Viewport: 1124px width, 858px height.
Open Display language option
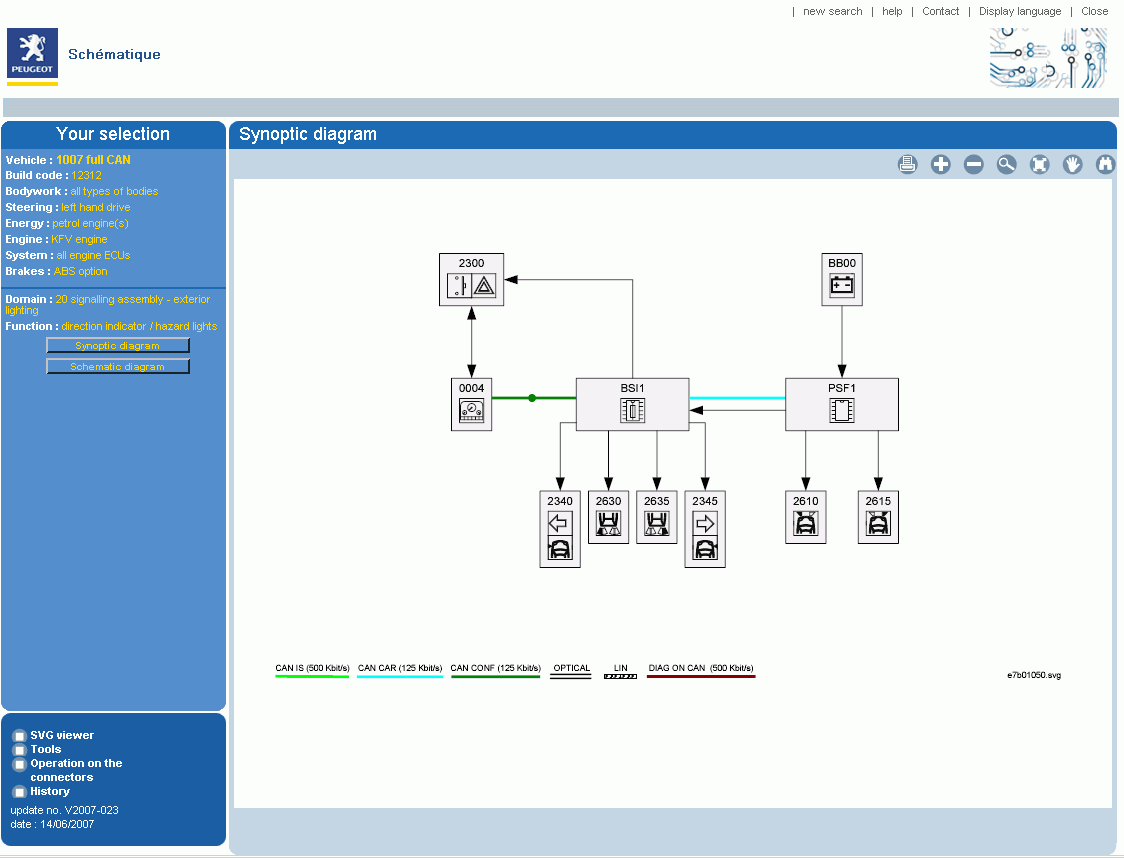tap(1020, 11)
